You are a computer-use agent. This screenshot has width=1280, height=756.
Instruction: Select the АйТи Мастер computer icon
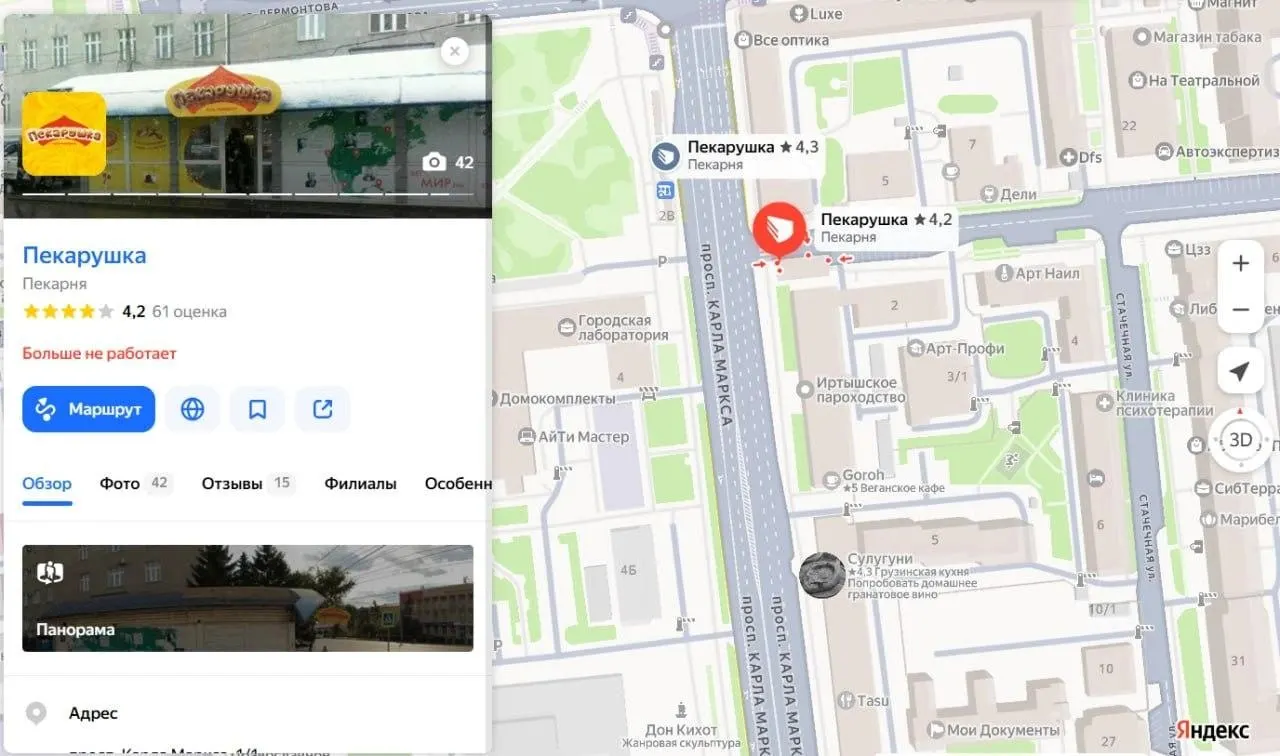click(527, 437)
